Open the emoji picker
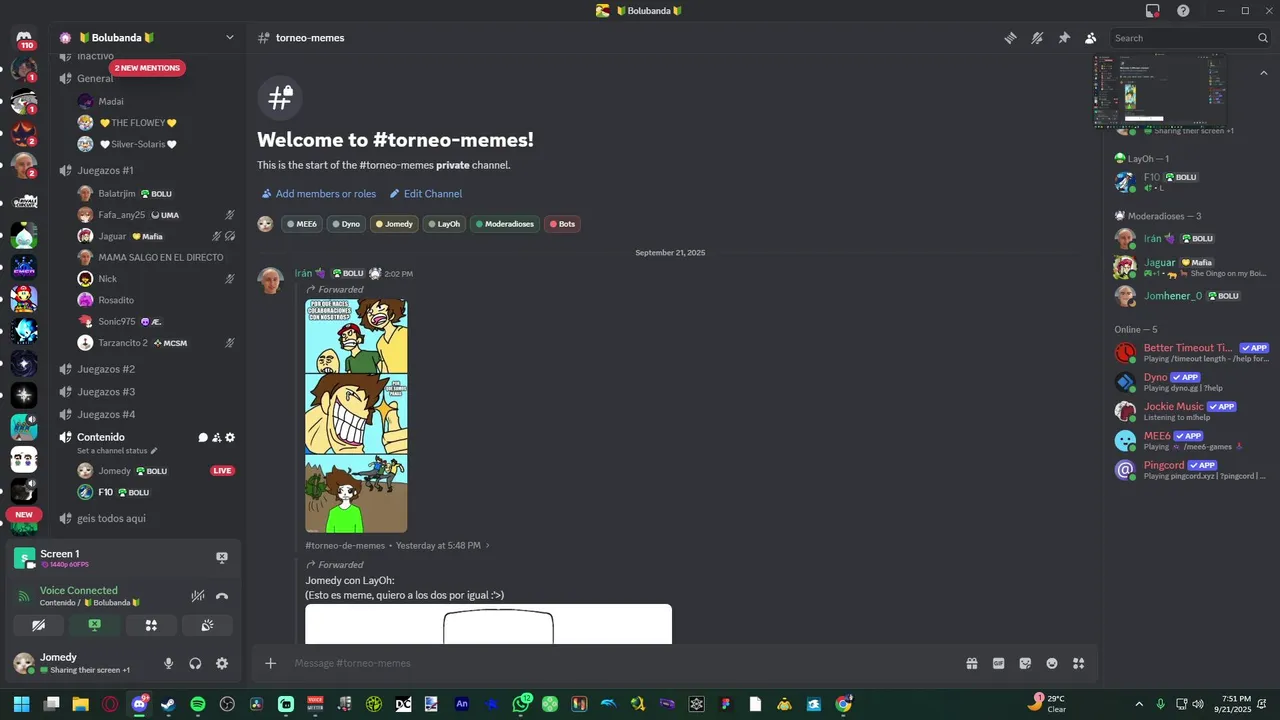Viewport: 1280px width, 720px height. pos(1052,663)
